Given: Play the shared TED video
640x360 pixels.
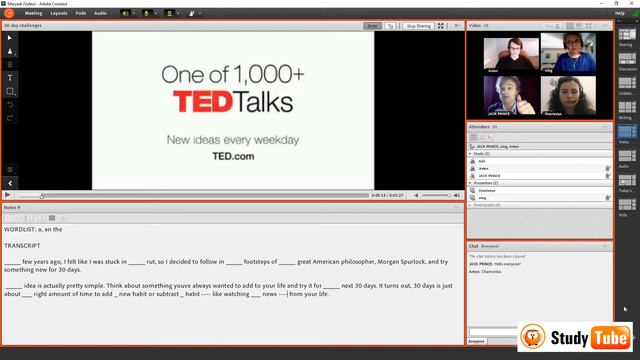Looking at the screenshot, I should [x=7, y=195].
